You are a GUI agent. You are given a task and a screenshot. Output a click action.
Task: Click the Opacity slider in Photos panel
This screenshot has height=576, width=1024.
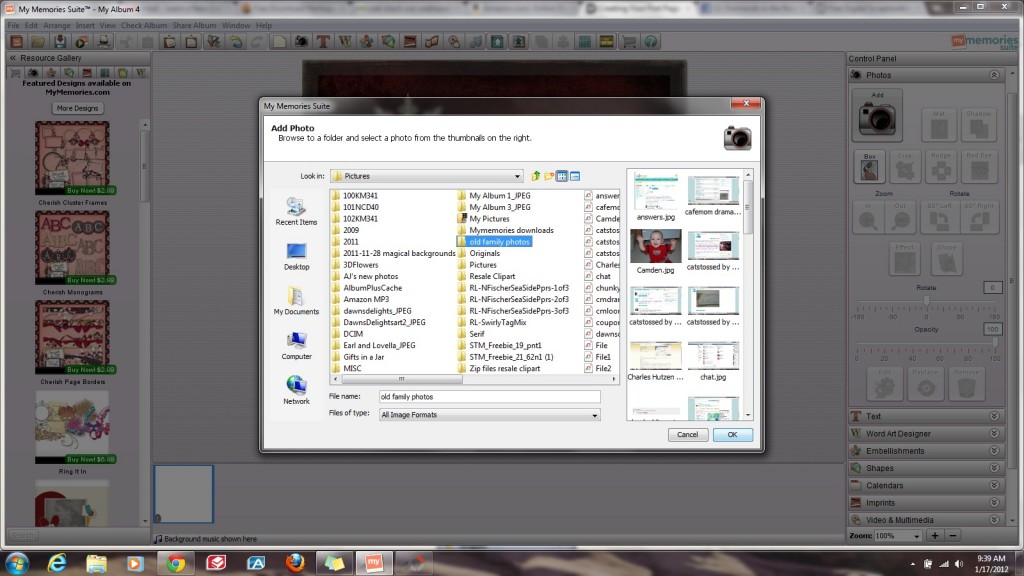pyautogui.click(x=926, y=344)
